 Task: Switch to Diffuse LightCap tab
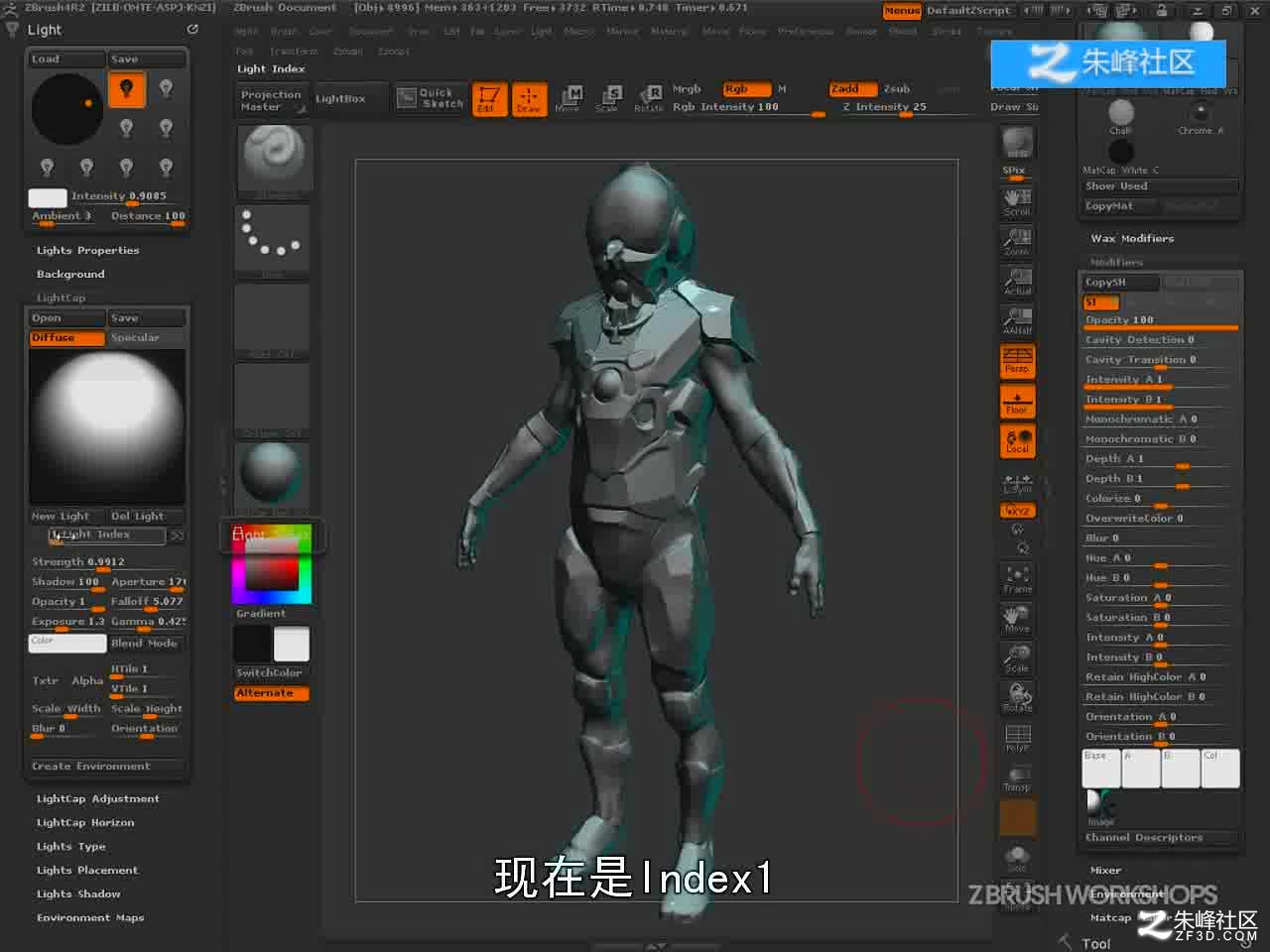click(66, 338)
